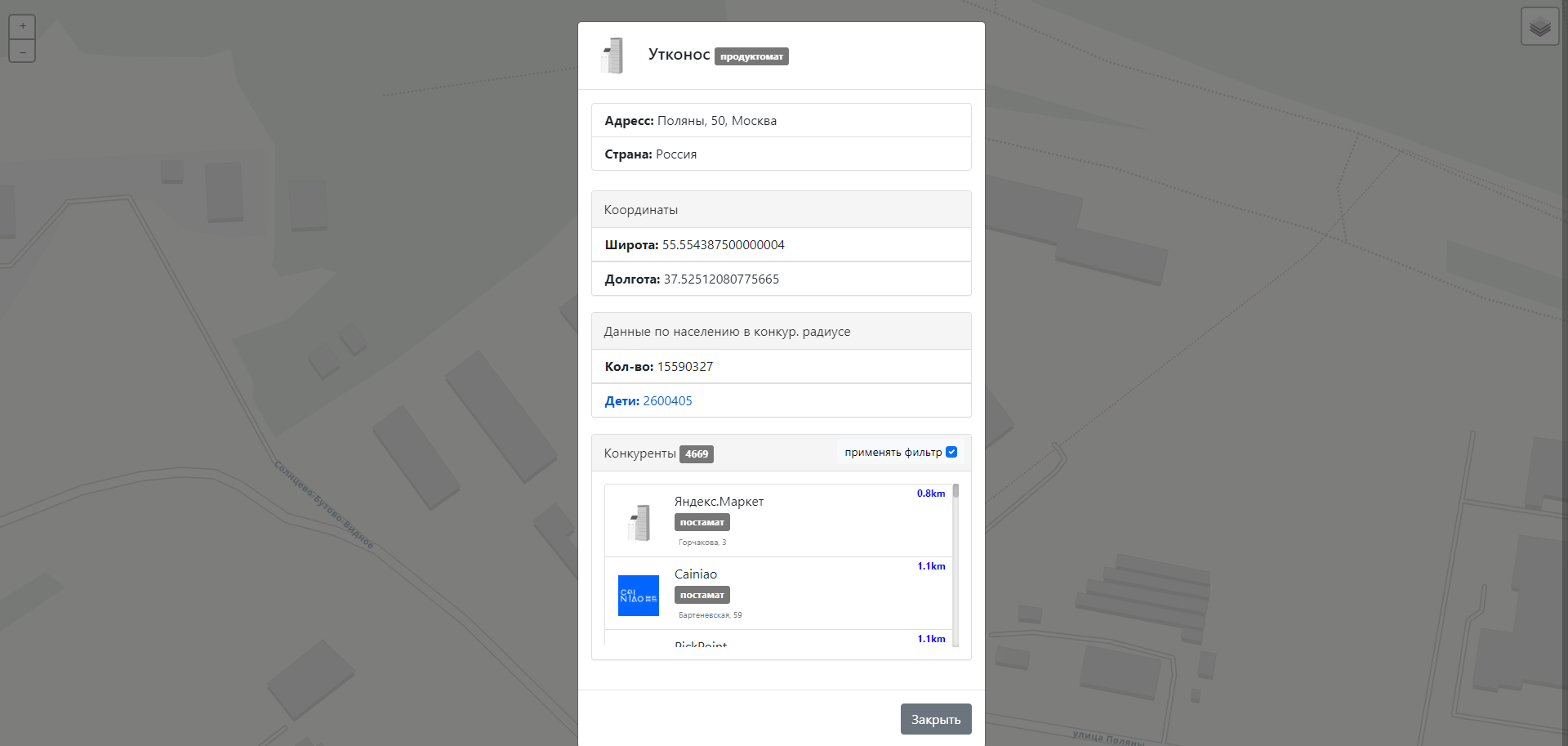
Task: Click the Кол-во: 15590327 row
Action: [x=782, y=366]
